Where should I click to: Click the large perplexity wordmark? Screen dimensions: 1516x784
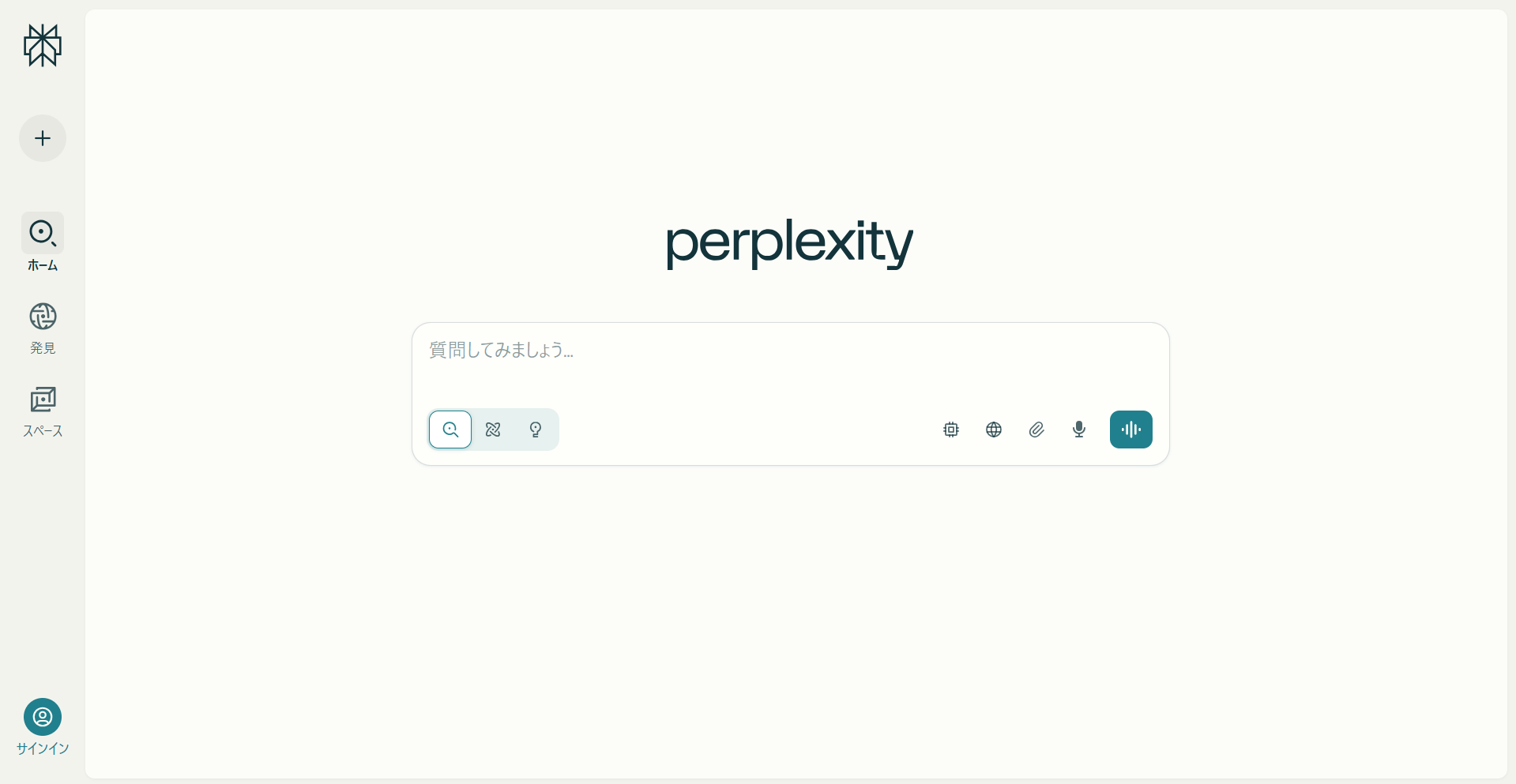pos(790,243)
